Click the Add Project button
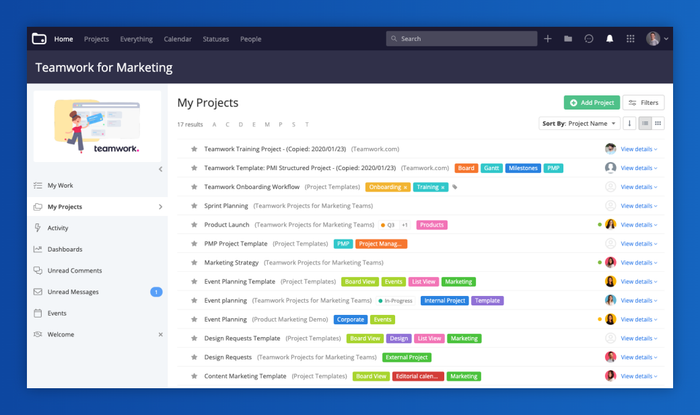Viewport: 700px width, 415px height. click(592, 103)
